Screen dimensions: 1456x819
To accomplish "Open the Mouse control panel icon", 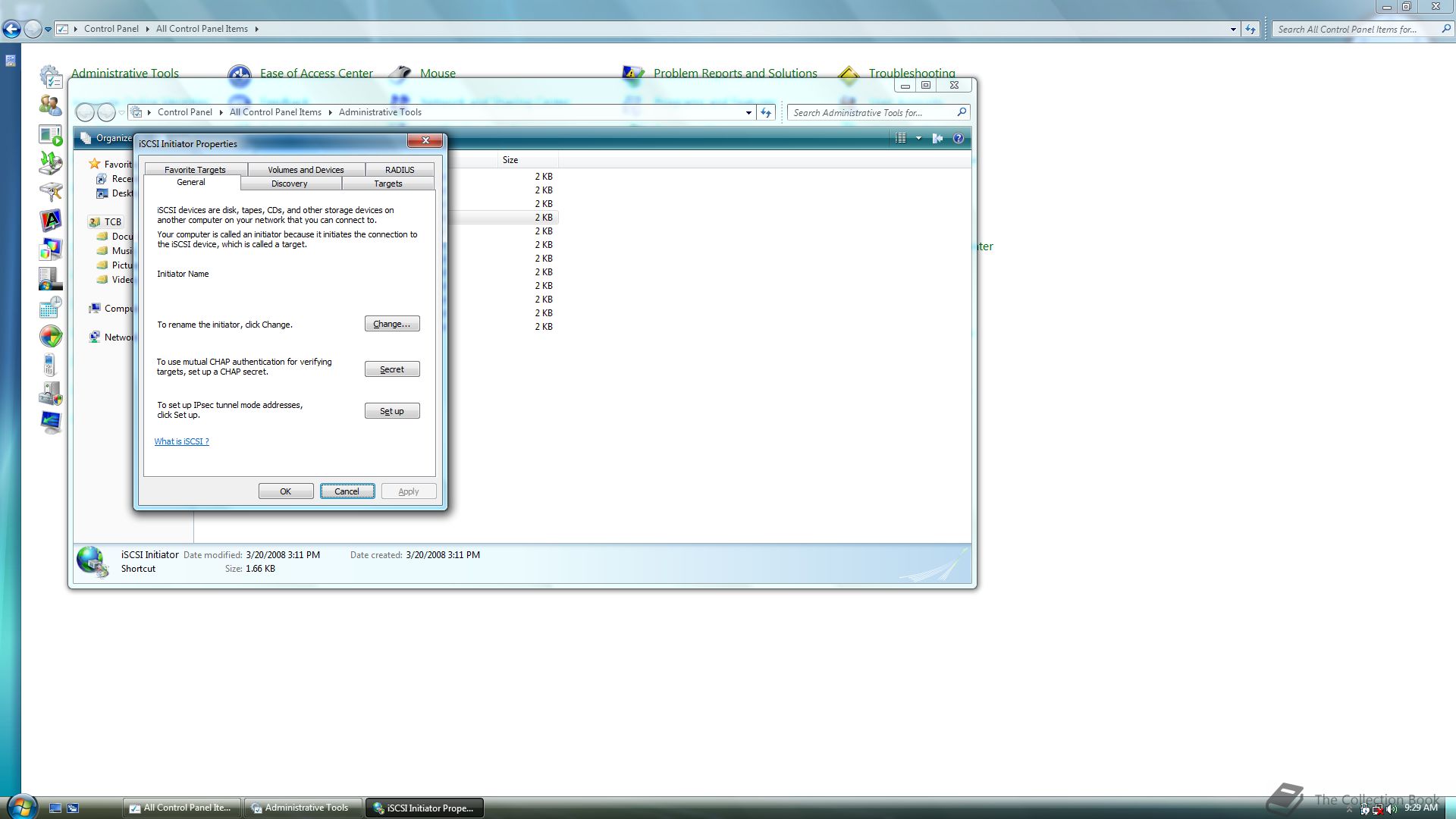I will click(x=400, y=73).
